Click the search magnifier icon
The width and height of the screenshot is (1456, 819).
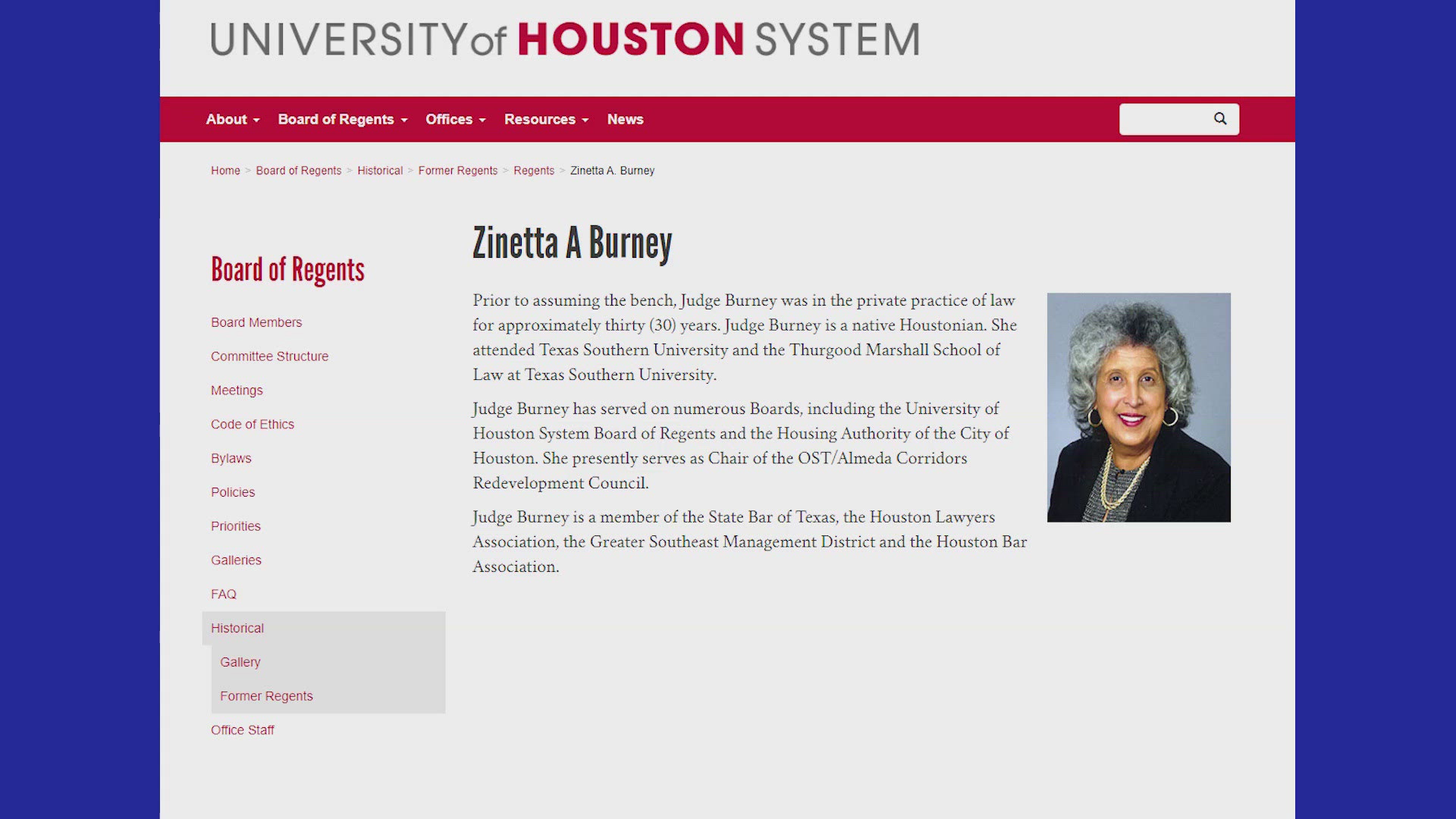1219,119
